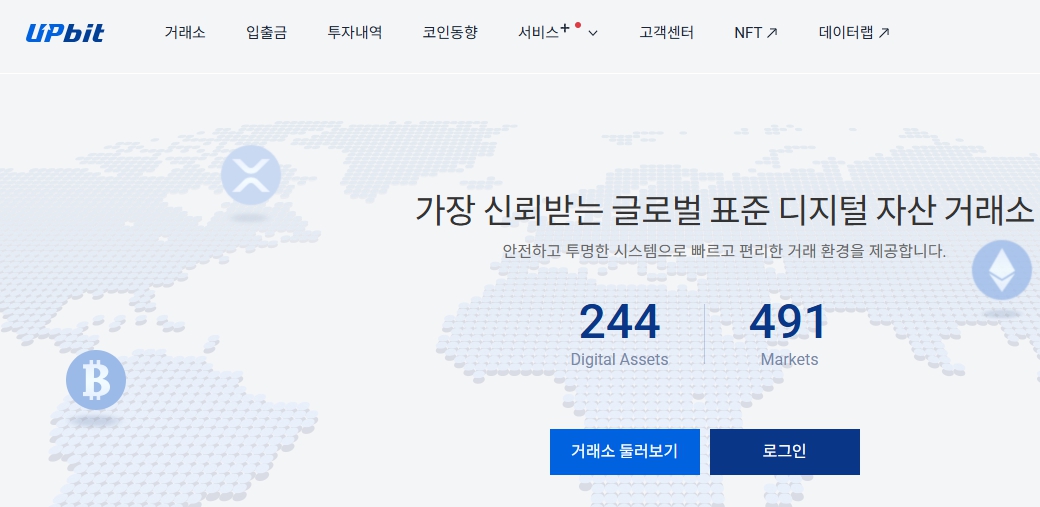Image resolution: width=1040 pixels, height=507 pixels.
Task: Click the headline 가장 신뢰받는 글로벌 표준
Action: point(592,210)
